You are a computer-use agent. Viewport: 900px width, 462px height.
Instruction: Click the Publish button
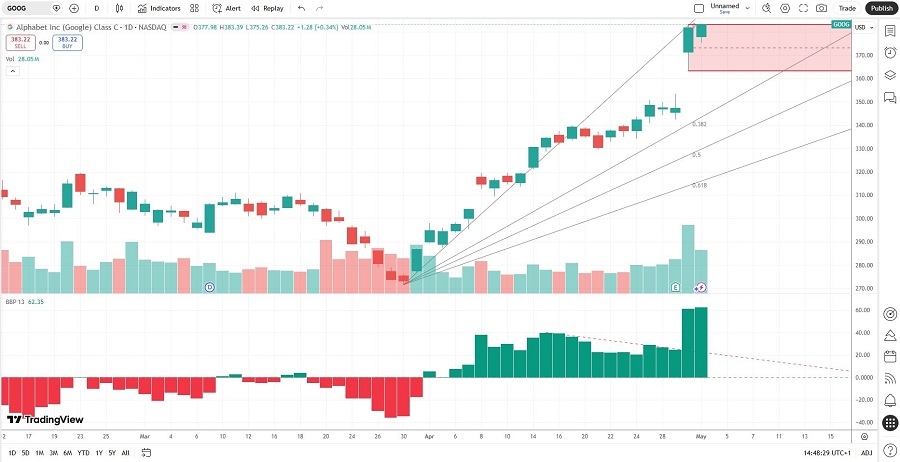point(880,8)
